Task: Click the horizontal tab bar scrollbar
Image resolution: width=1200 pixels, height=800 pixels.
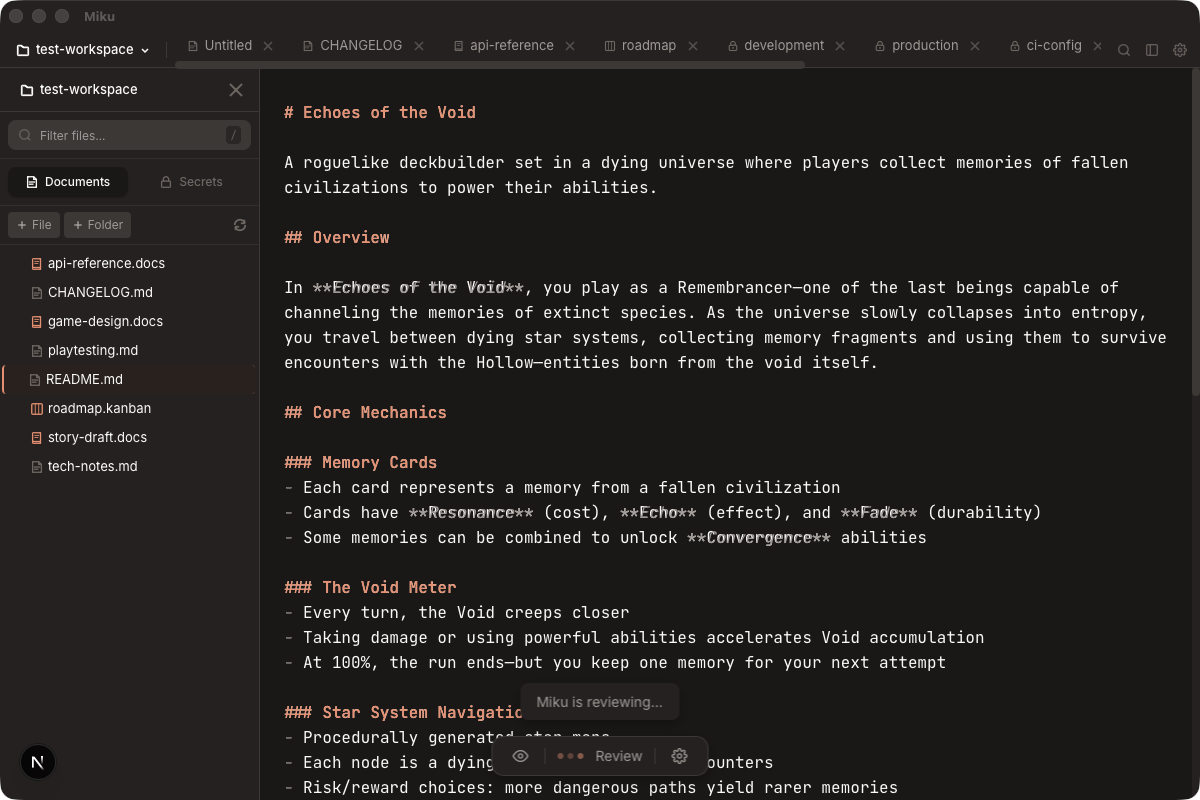Action: coord(490,65)
